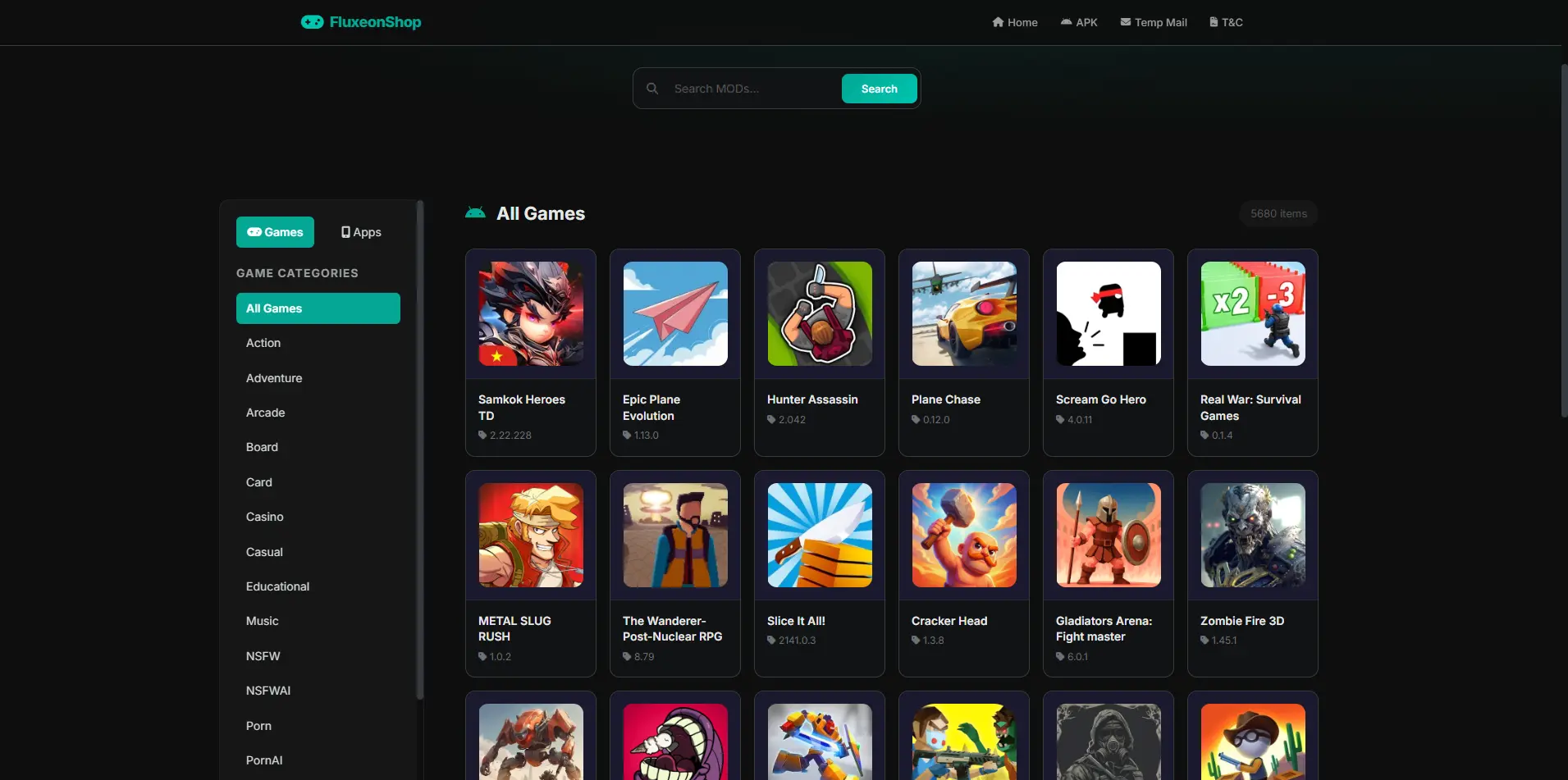Viewport: 1568px width, 780px height.
Task: Open the METAL SLUG RUSH game icon
Action: click(x=531, y=535)
